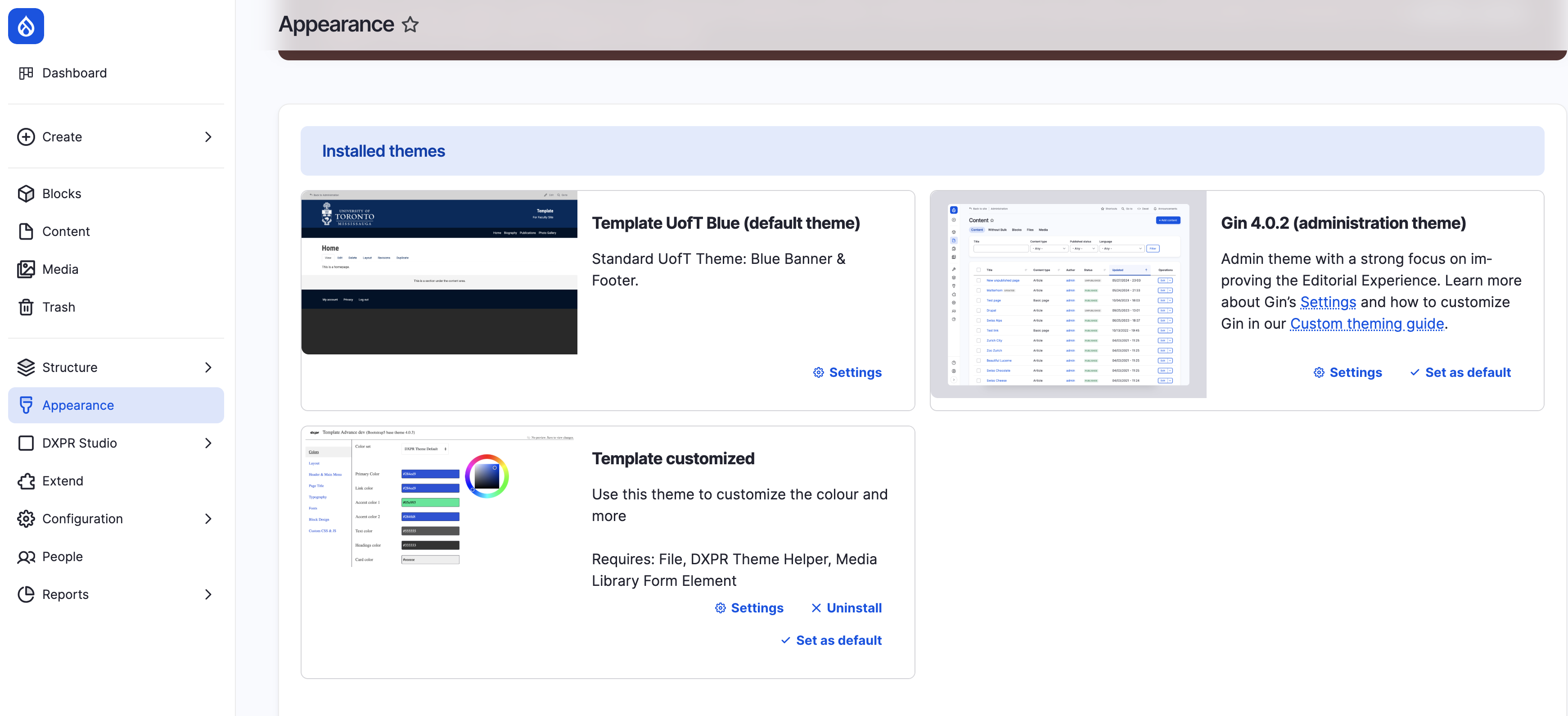
Task: Click the Blocks cube icon
Action: click(26, 194)
